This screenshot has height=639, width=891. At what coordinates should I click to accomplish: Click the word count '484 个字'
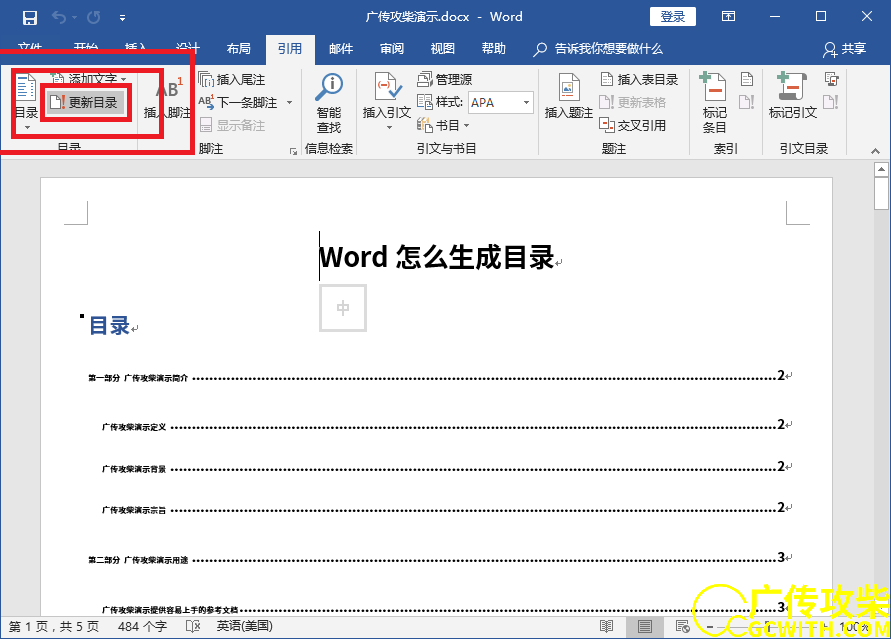pyautogui.click(x=142, y=627)
